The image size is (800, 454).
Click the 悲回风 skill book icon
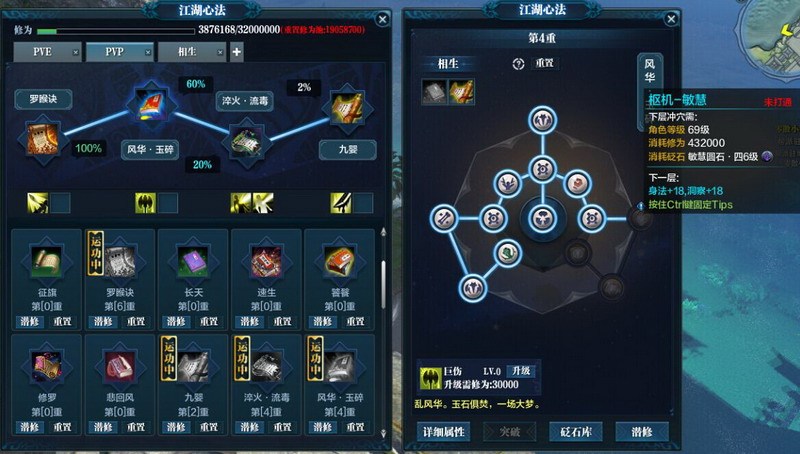tap(120, 366)
